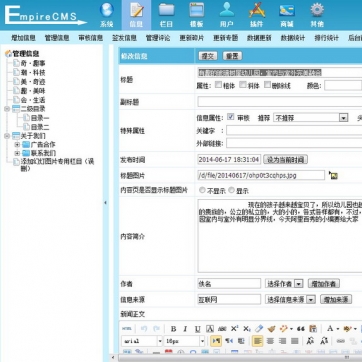Apply bold with the B editor icon
362x362 pixels.
click(x=173, y=329)
